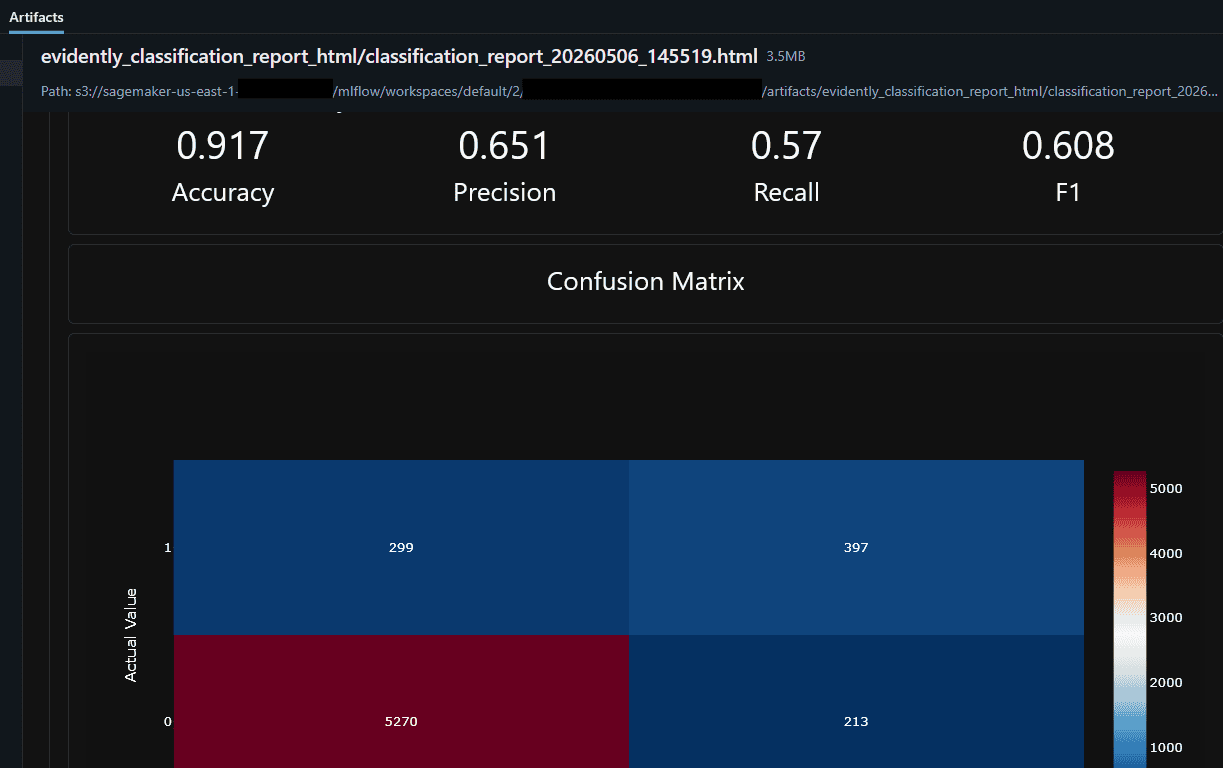Click the 0.917 accuracy value
Viewport: 1223px width, 768px height.
tap(223, 146)
